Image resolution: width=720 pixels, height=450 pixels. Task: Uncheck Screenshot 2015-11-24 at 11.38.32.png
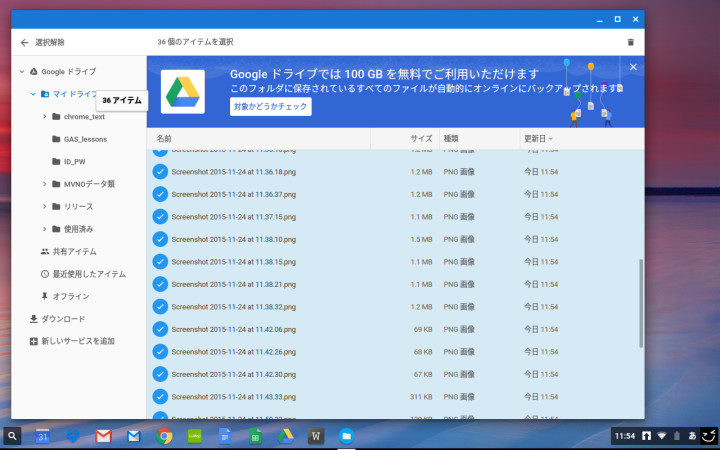click(160, 307)
